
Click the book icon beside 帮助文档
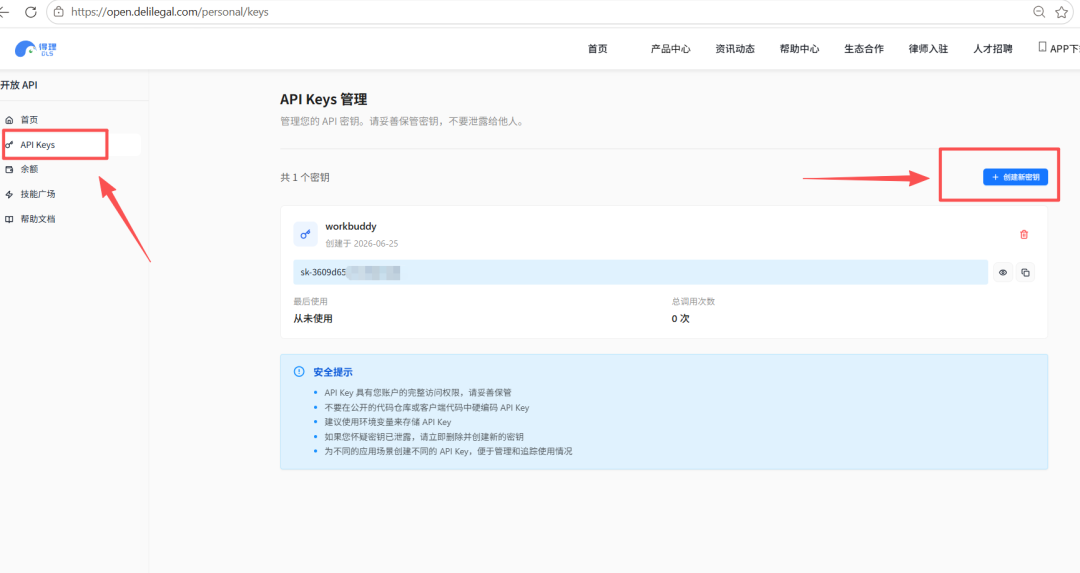(9, 219)
